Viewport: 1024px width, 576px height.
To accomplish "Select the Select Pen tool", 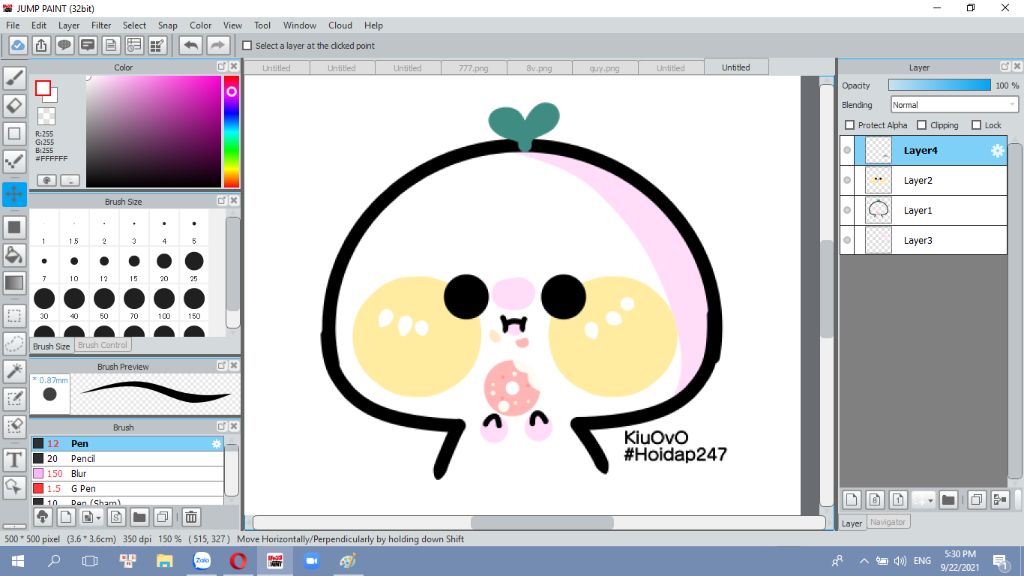I will coord(14,399).
